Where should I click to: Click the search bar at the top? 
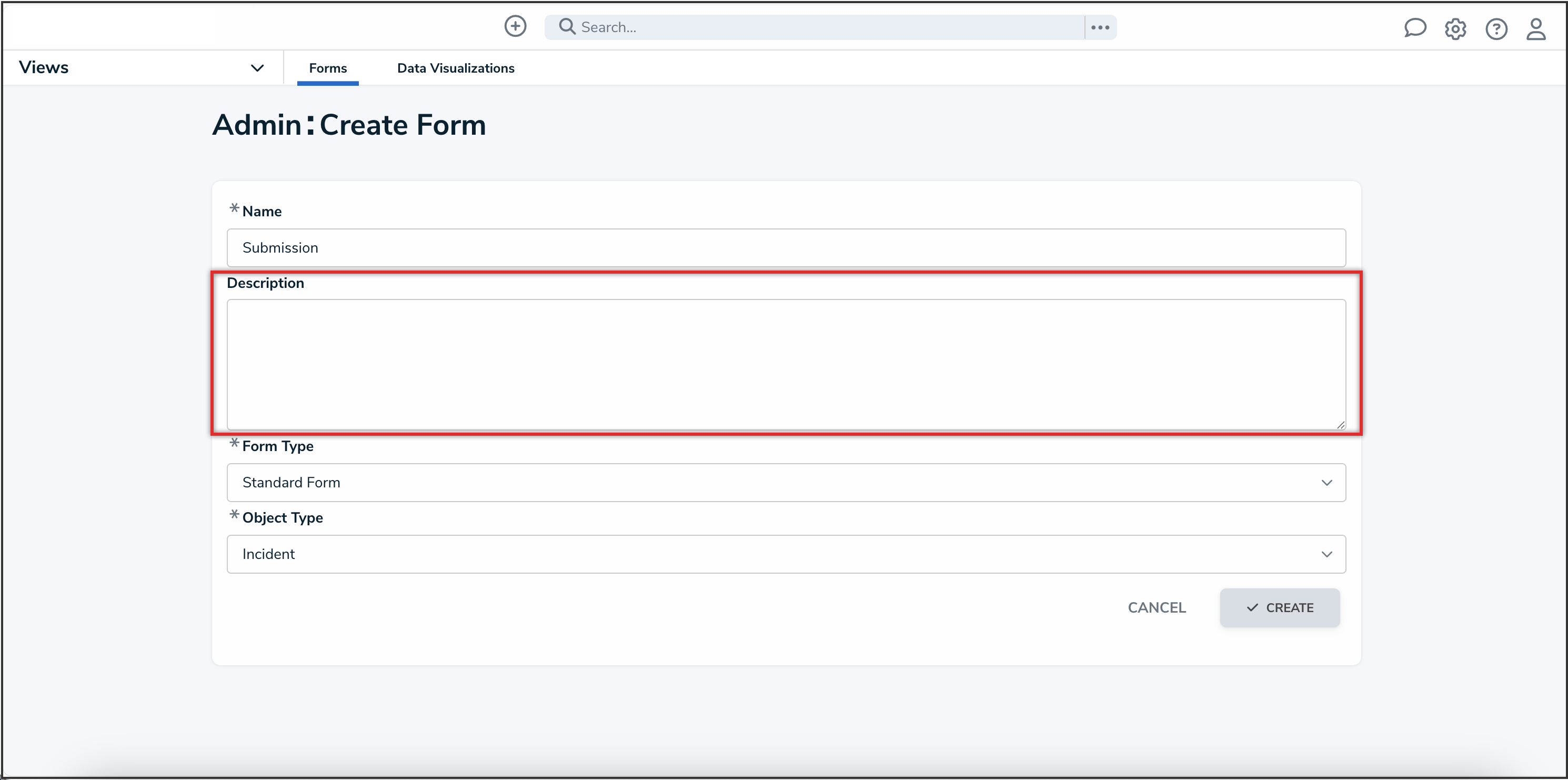791,27
